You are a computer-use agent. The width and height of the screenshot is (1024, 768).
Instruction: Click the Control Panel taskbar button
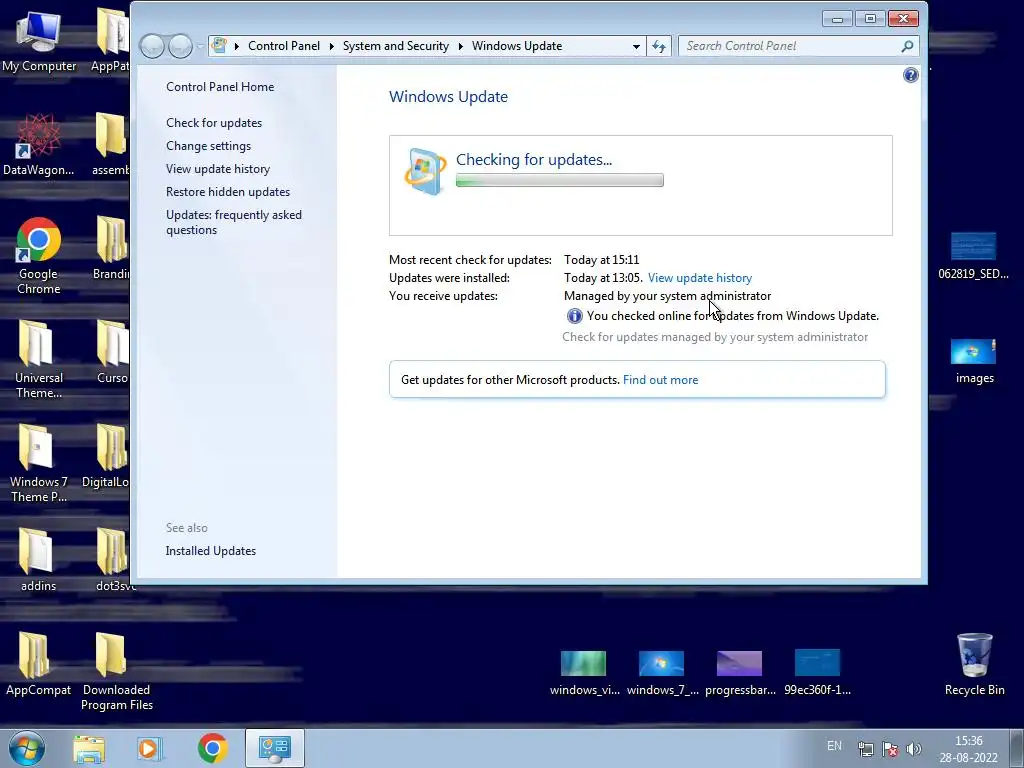274,748
